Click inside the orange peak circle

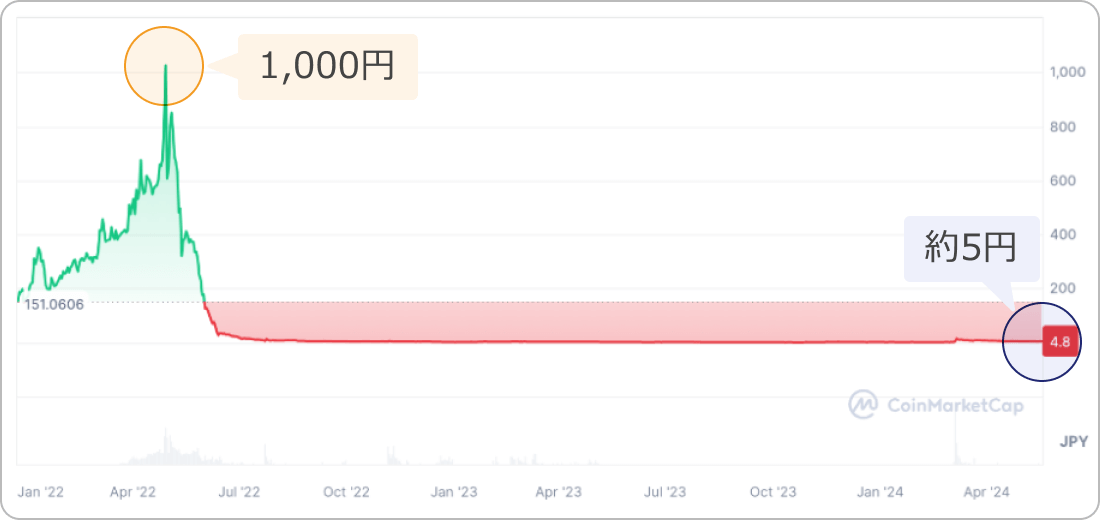pos(164,66)
